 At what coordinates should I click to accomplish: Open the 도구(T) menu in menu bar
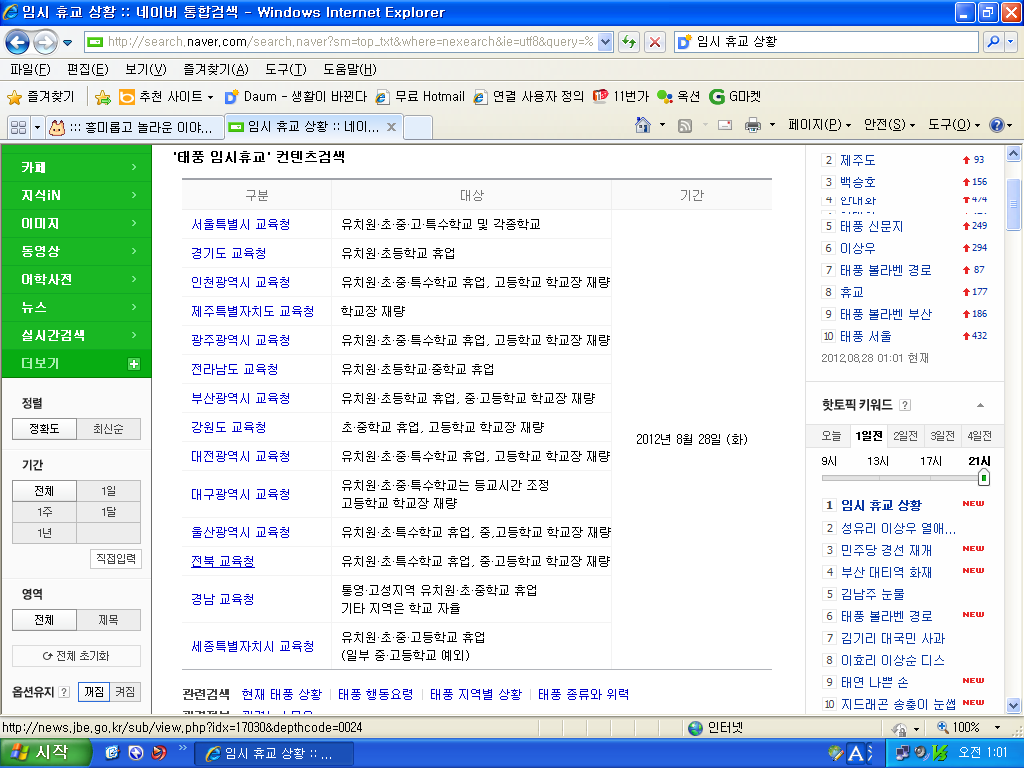[x=286, y=69]
